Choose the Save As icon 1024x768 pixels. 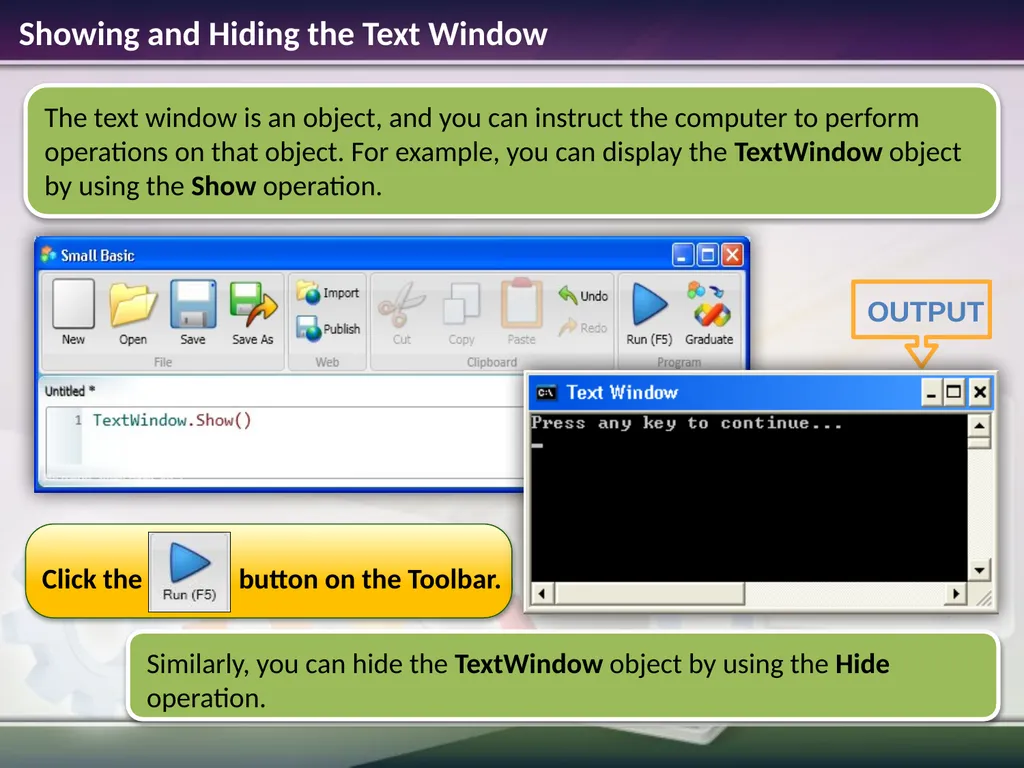click(253, 312)
